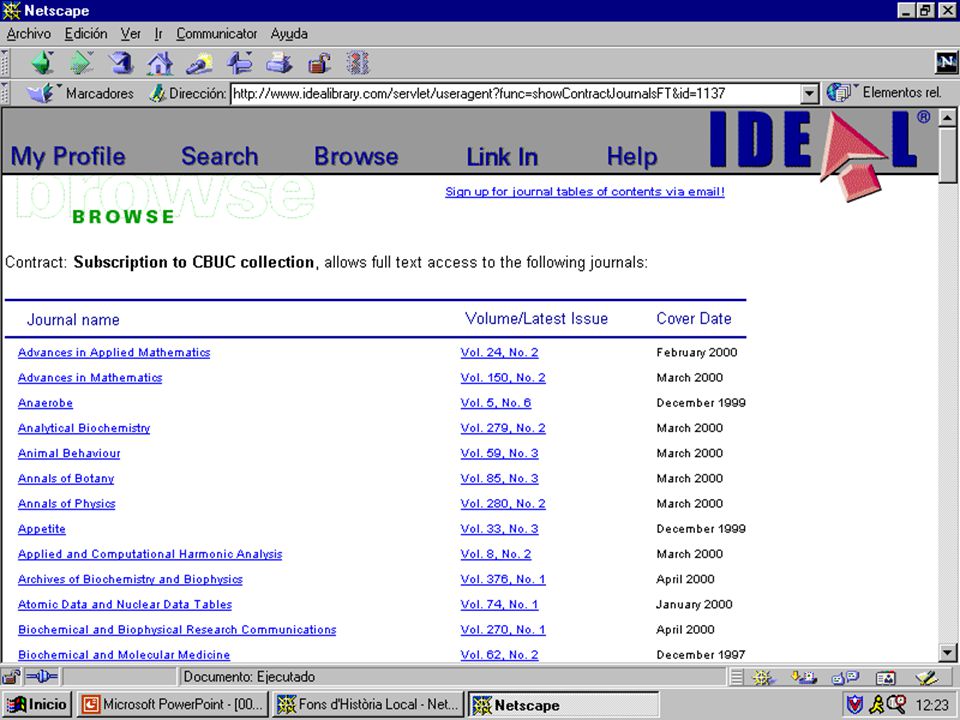Image resolution: width=960 pixels, height=720 pixels.
Task: Click the page scrollbar down arrow
Action: point(947,653)
